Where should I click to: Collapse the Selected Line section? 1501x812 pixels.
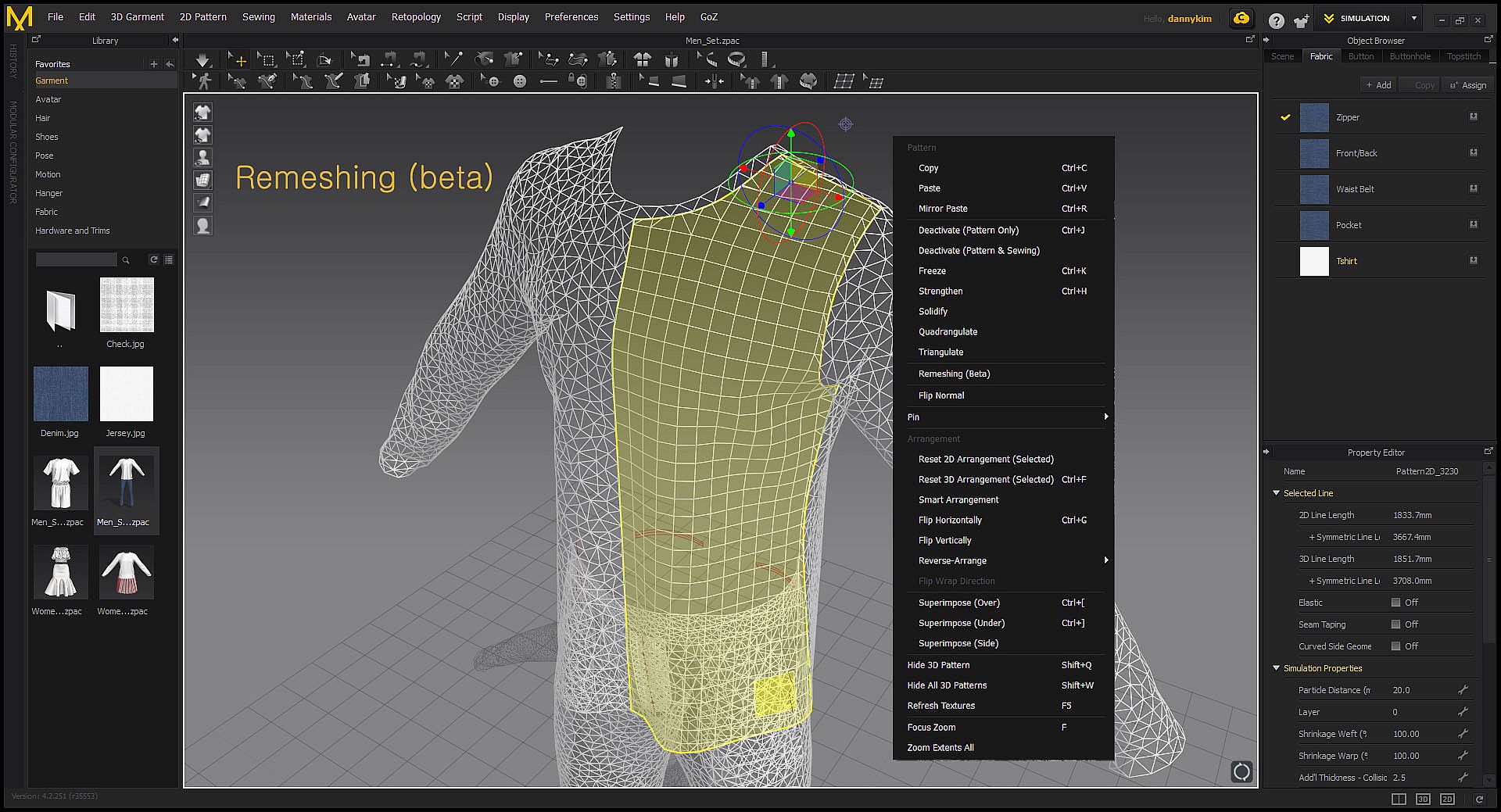click(x=1277, y=493)
